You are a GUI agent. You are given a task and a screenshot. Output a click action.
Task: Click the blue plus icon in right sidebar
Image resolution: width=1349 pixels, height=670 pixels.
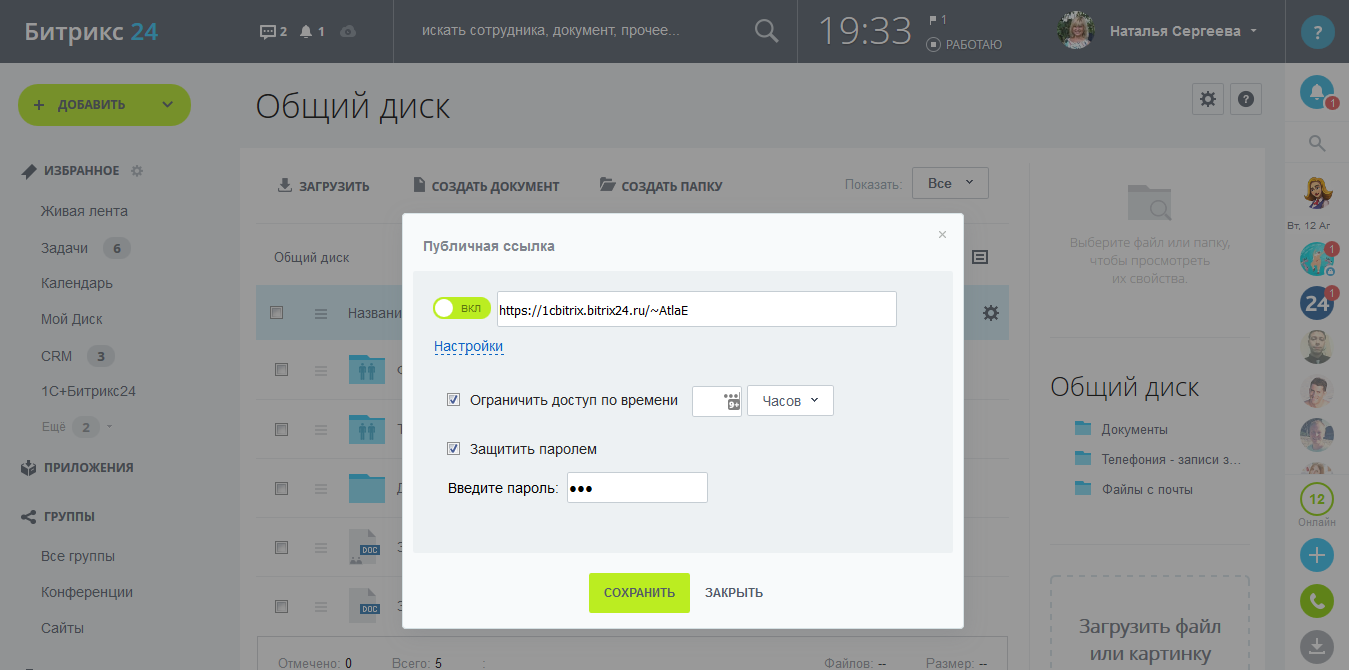(x=1316, y=555)
